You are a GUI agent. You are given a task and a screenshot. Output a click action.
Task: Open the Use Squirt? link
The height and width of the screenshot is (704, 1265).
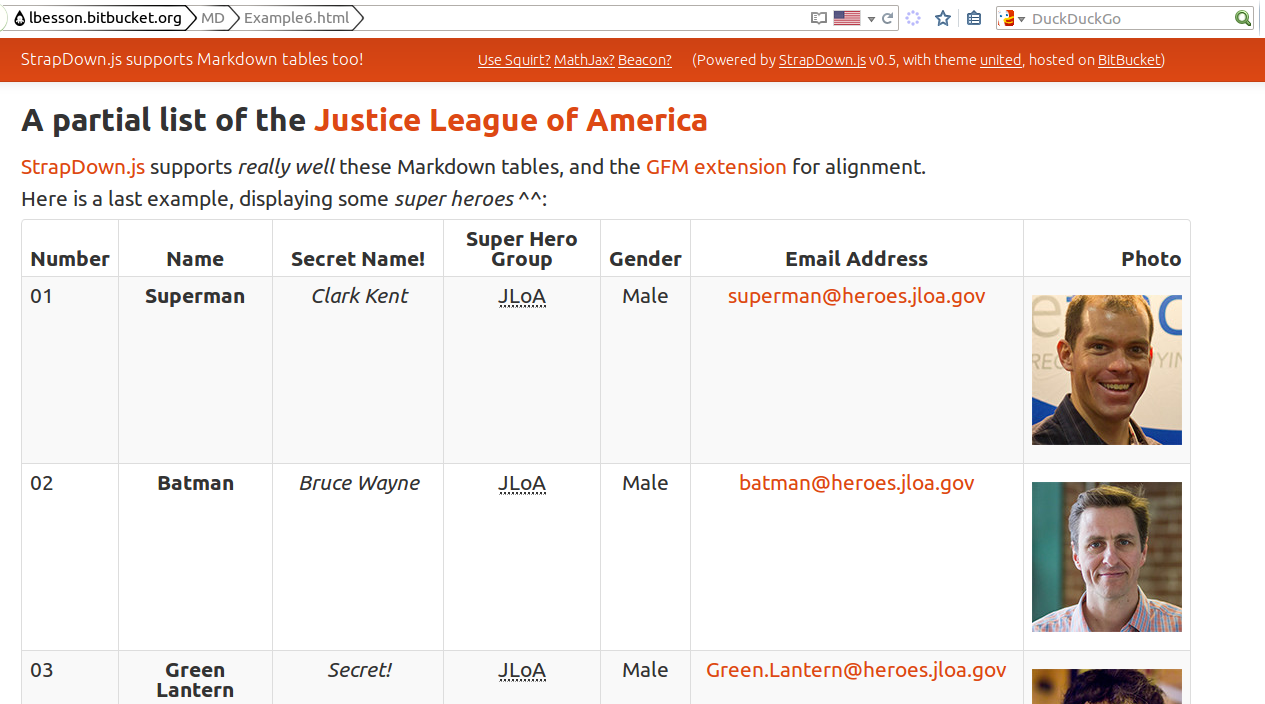(x=513, y=60)
